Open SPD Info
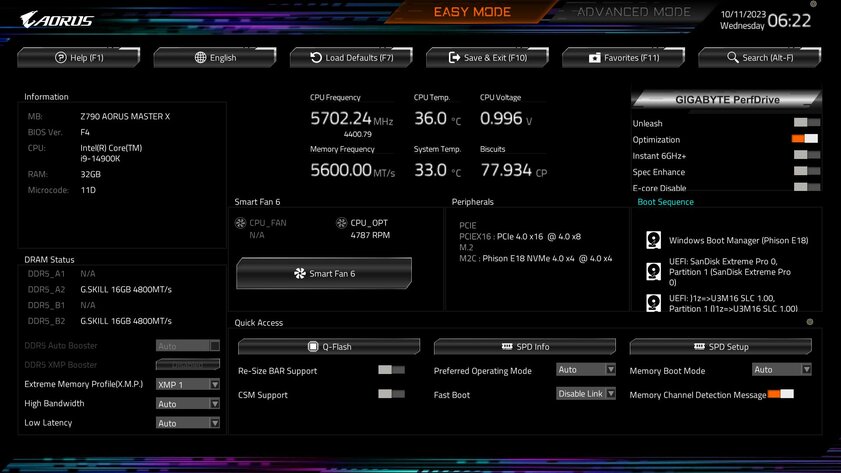The image size is (841, 473). 525,346
